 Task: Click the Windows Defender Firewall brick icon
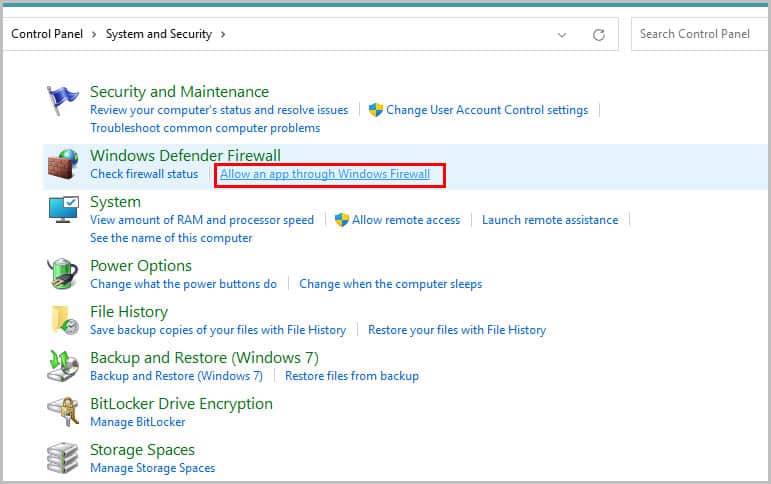[x=63, y=164]
